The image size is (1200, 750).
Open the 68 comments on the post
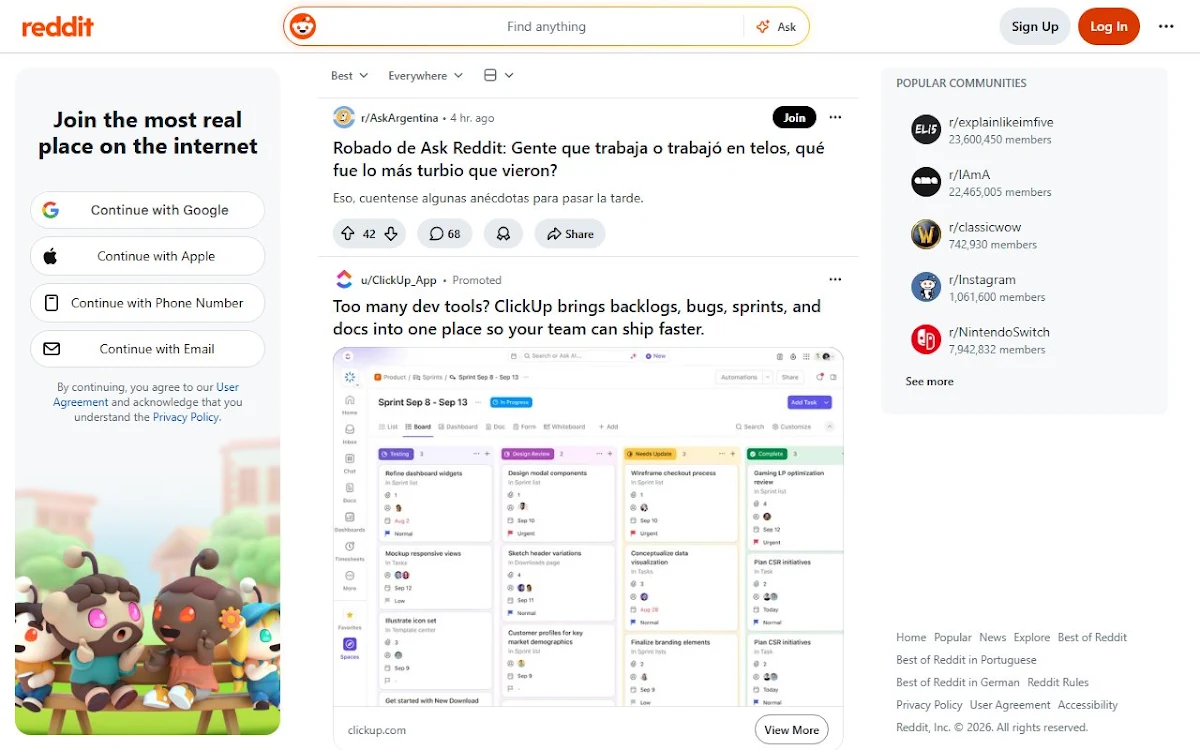click(x=445, y=234)
